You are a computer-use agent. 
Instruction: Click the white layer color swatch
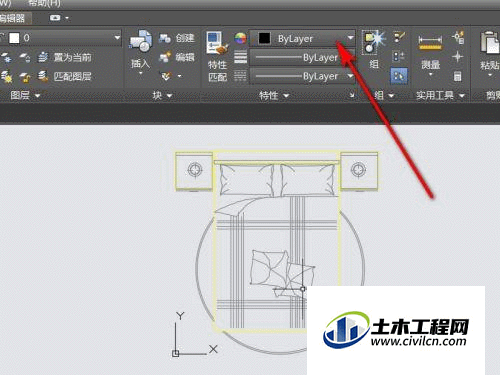14,38
